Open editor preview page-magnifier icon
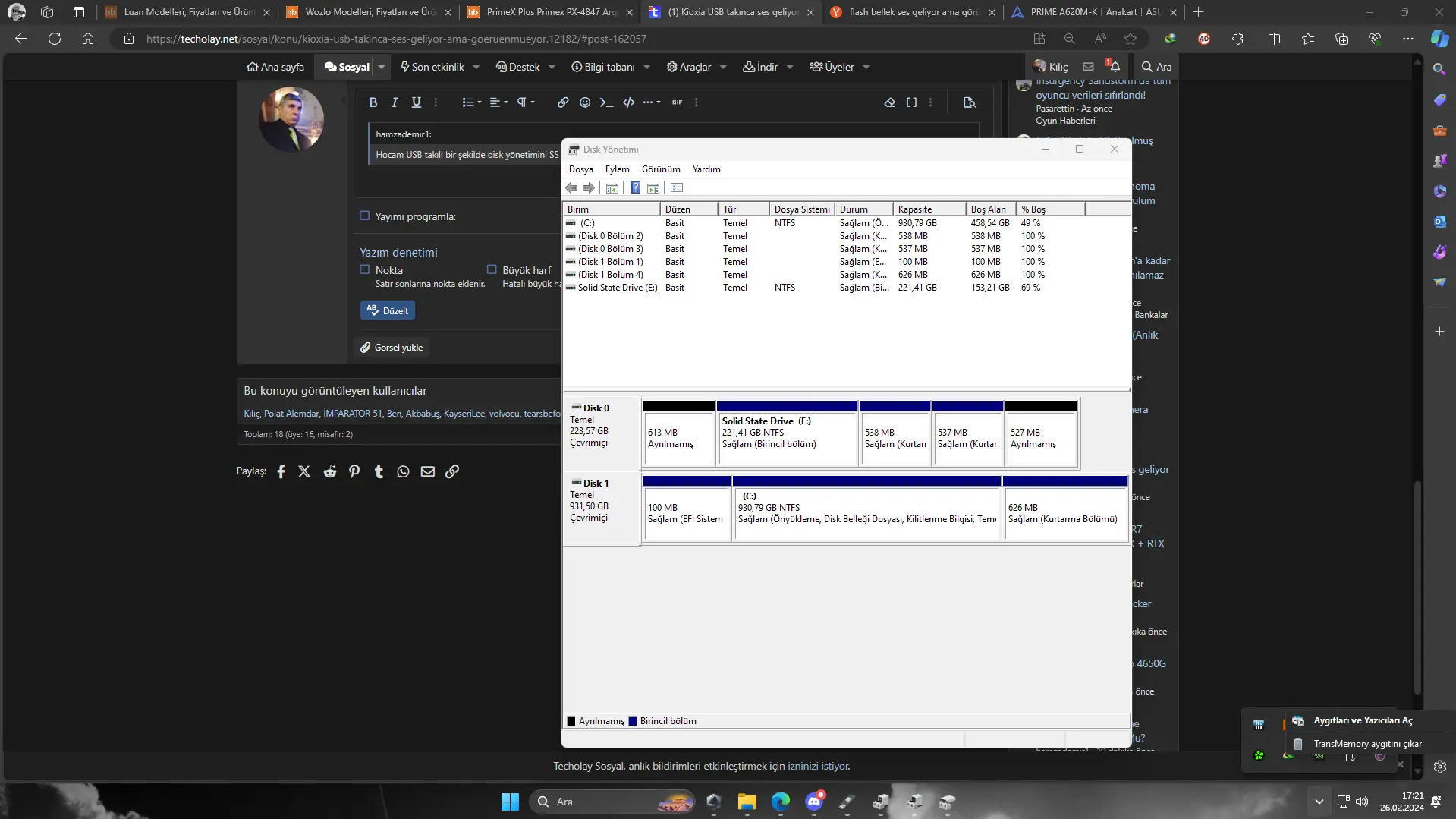This screenshot has width=1456, height=819. pos(969,102)
